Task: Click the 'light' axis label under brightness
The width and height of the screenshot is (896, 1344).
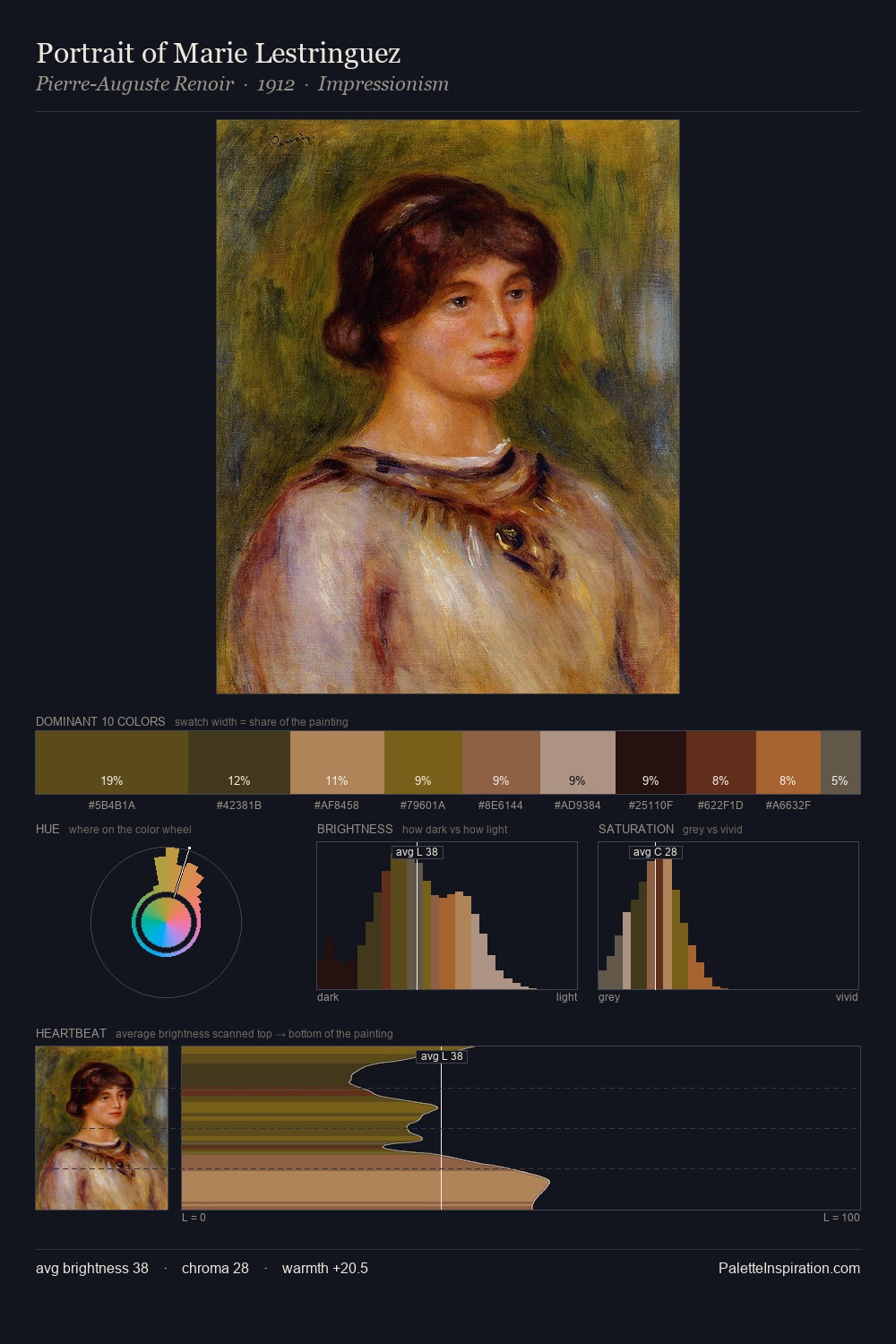Action: click(567, 997)
